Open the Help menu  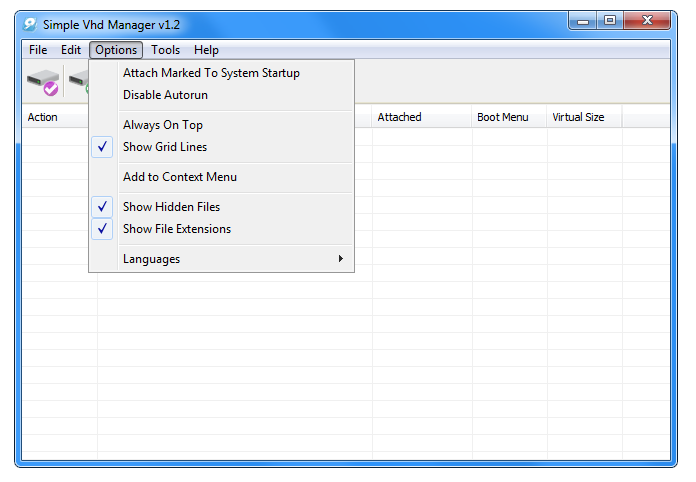click(206, 50)
